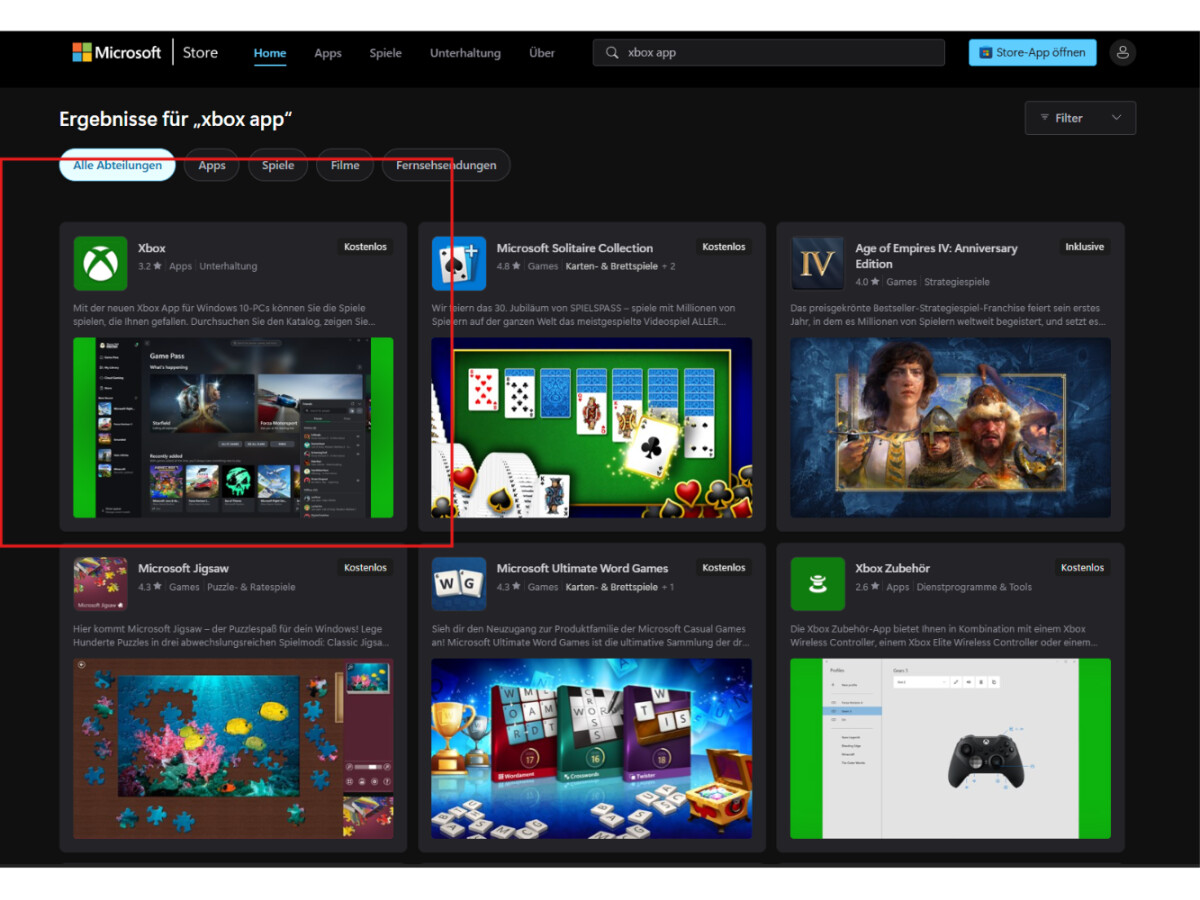The image size is (1200, 900).
Task: Open the Microsoft Solitaire Collection title
Action: tap(575, 248)
